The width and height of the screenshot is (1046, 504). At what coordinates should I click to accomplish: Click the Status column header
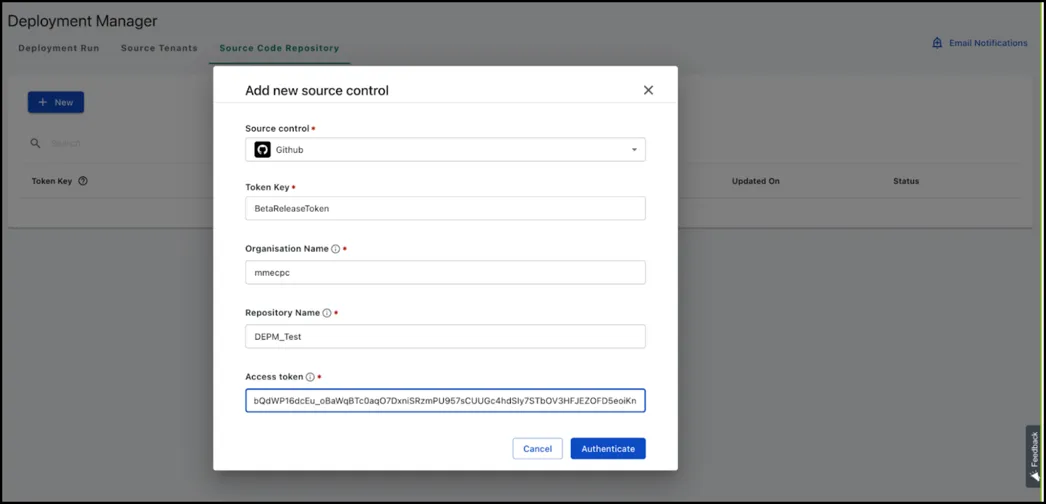click(906, 181)
